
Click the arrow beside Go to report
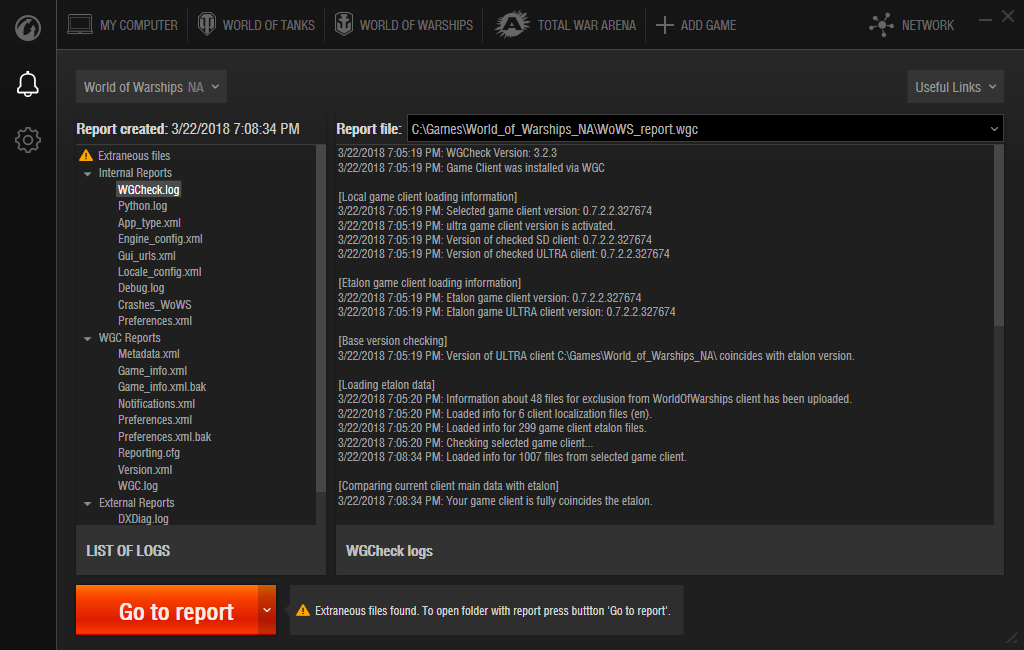[266, 610]
